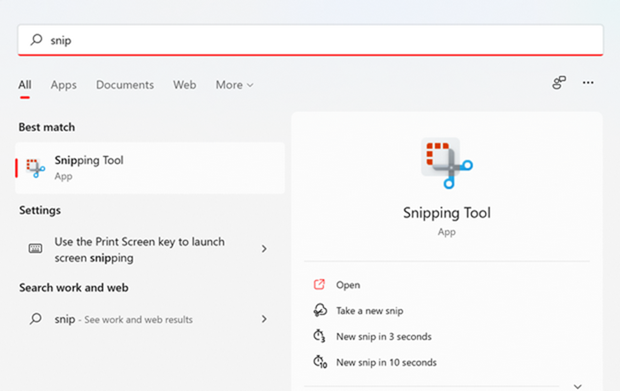Open the More dropdown filter
The height and width of the screenshot is (391, 620).
click(234, 85)
